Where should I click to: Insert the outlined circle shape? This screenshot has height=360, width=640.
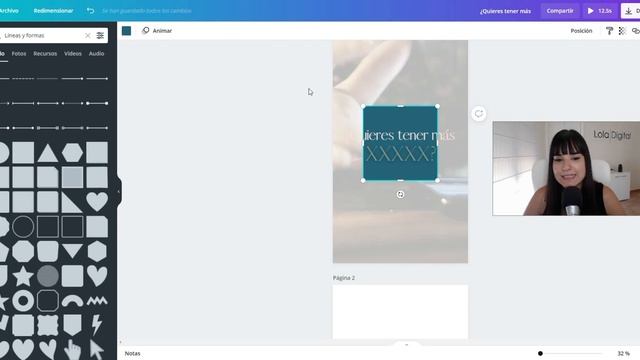[x=23, y=227]
